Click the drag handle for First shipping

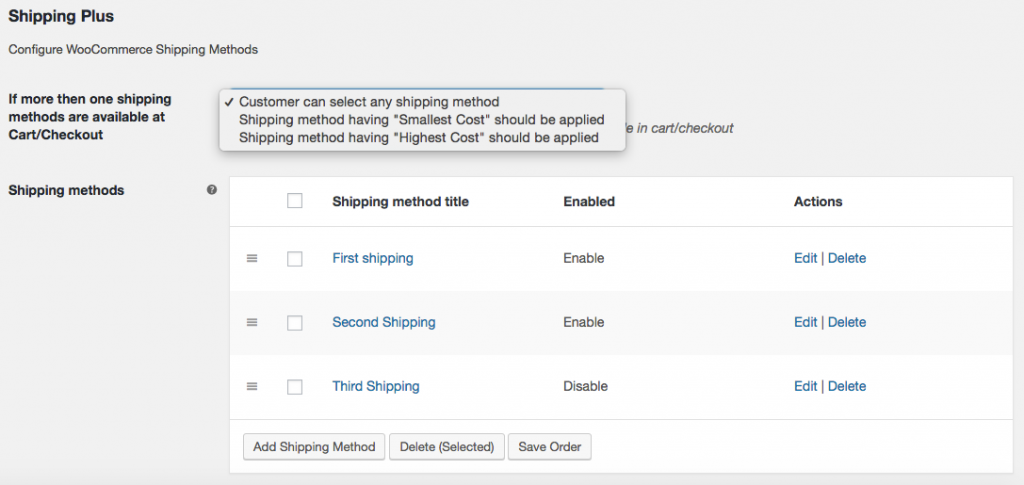252,258
